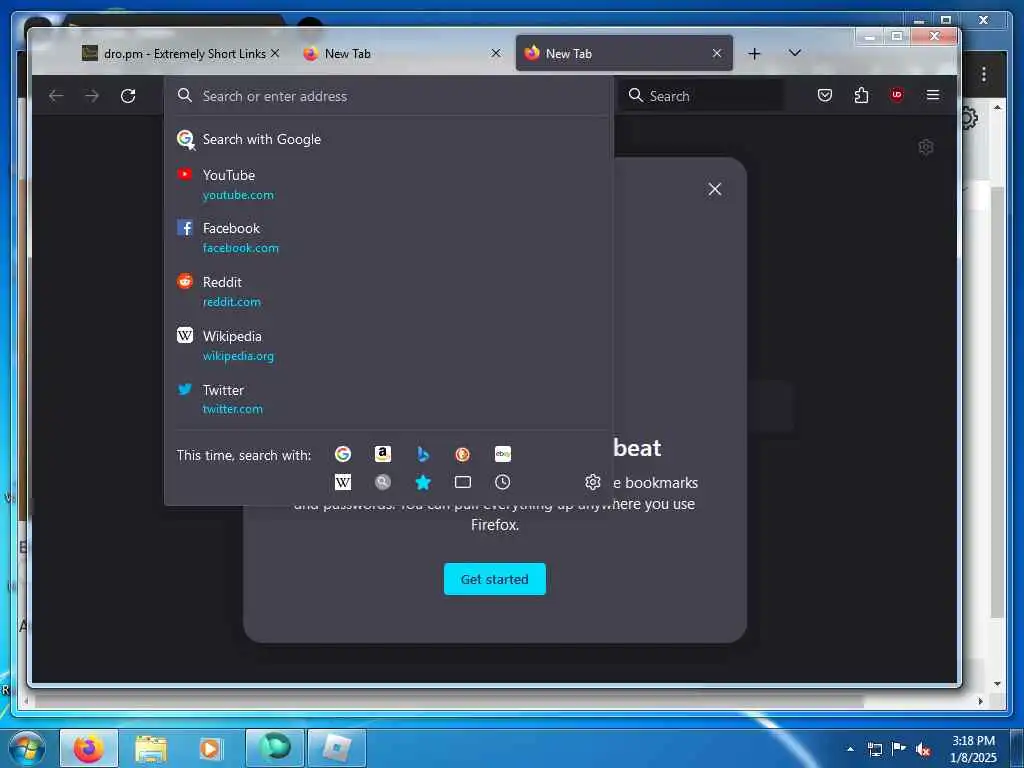Click the Action Center flag tray icon
The height and width of the screenshot is (768, 1024).
(x=899, y=749)
